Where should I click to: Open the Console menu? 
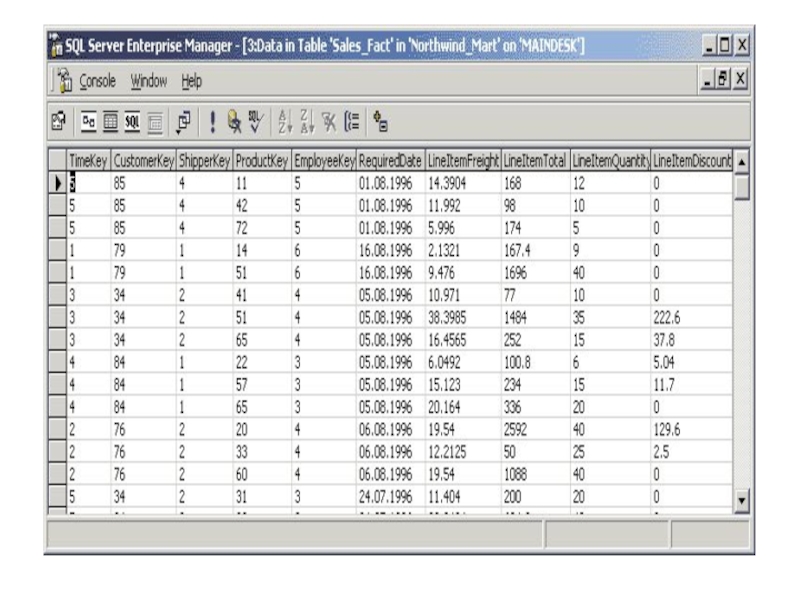coord(97,81)
